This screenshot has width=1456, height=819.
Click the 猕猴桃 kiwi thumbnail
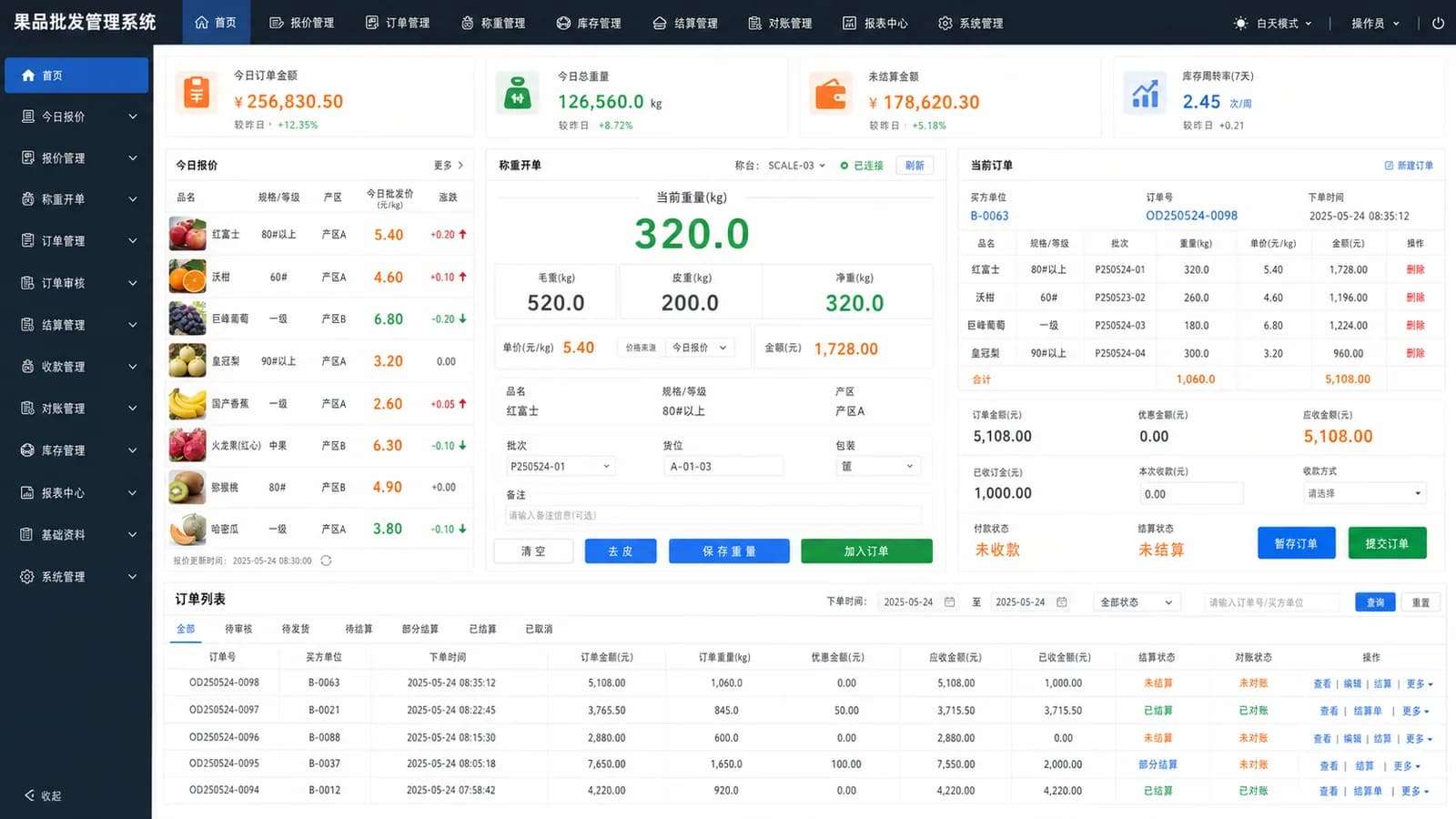pyautogui.click(x=187, y=487)
